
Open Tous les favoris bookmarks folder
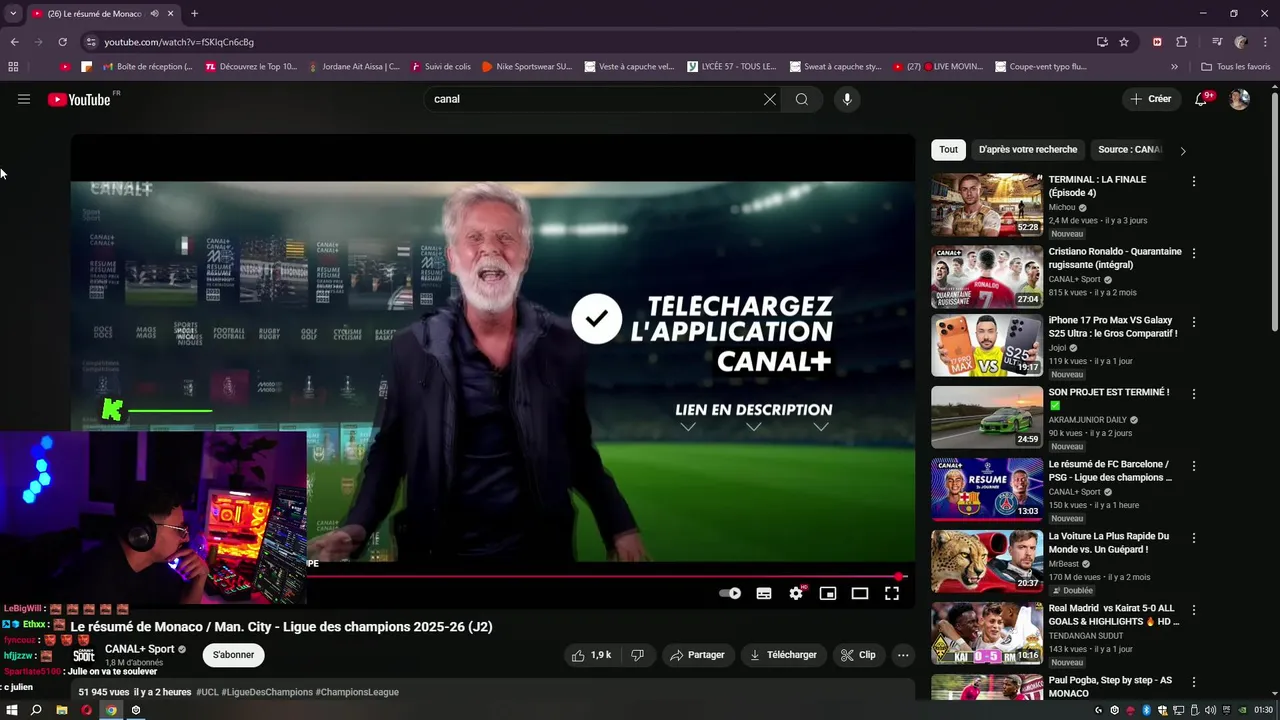[1236, 67]
